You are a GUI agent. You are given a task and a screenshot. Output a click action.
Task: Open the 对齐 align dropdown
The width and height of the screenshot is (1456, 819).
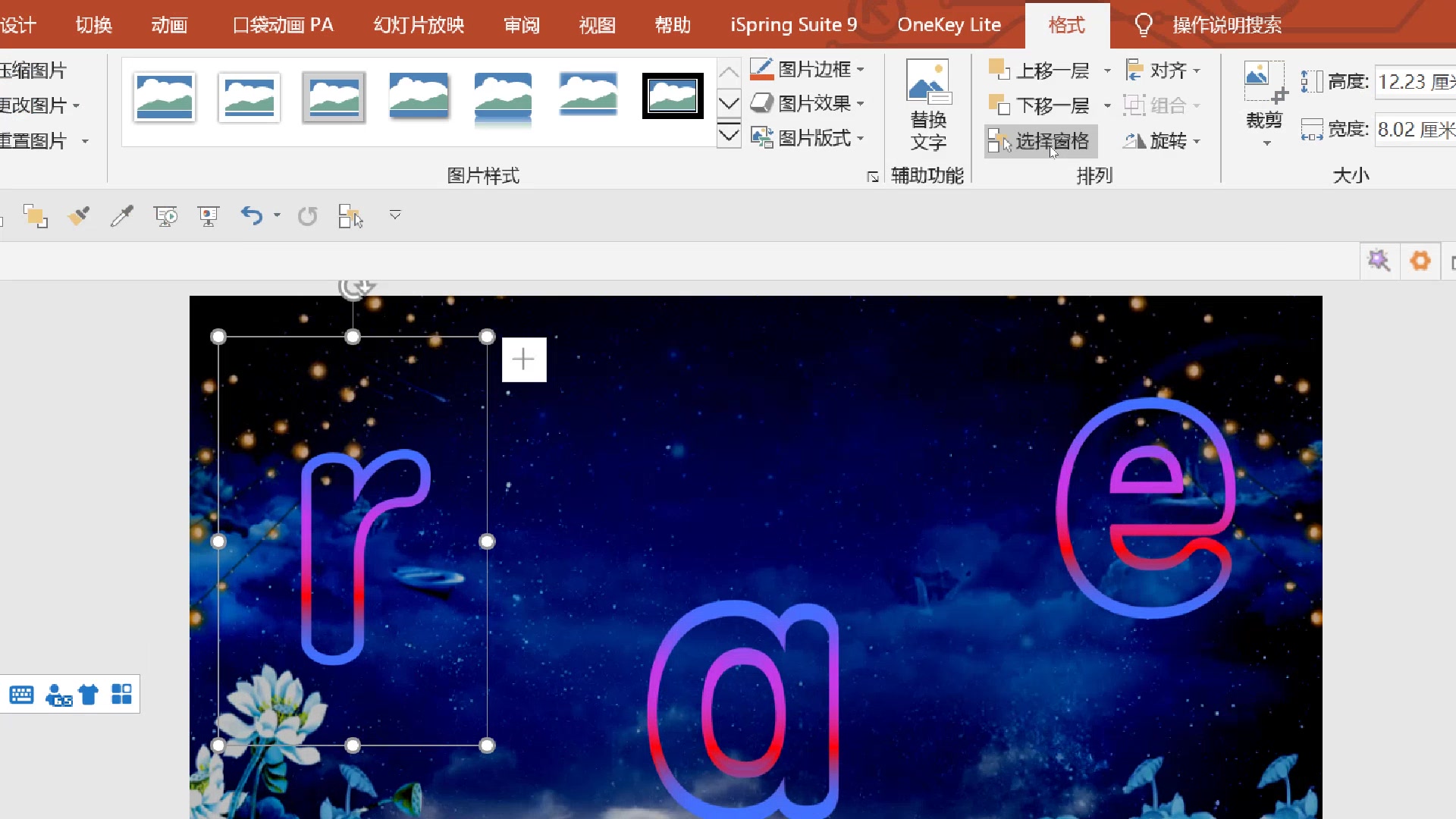pos(1163,71)
